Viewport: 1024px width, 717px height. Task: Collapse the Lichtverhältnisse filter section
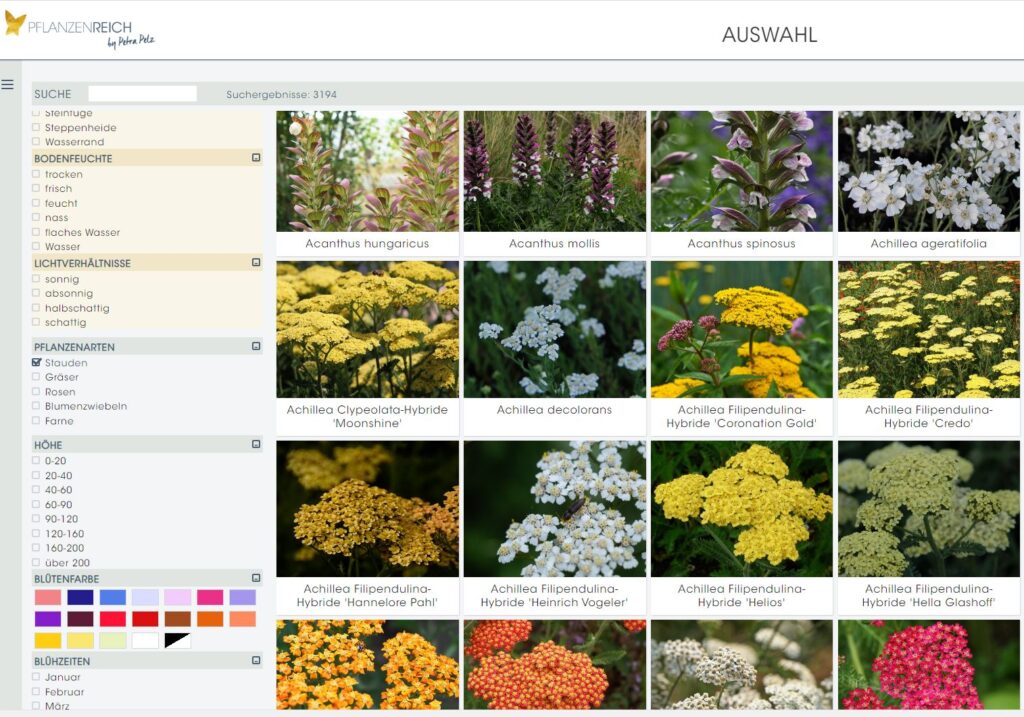[x=256, y=263]
